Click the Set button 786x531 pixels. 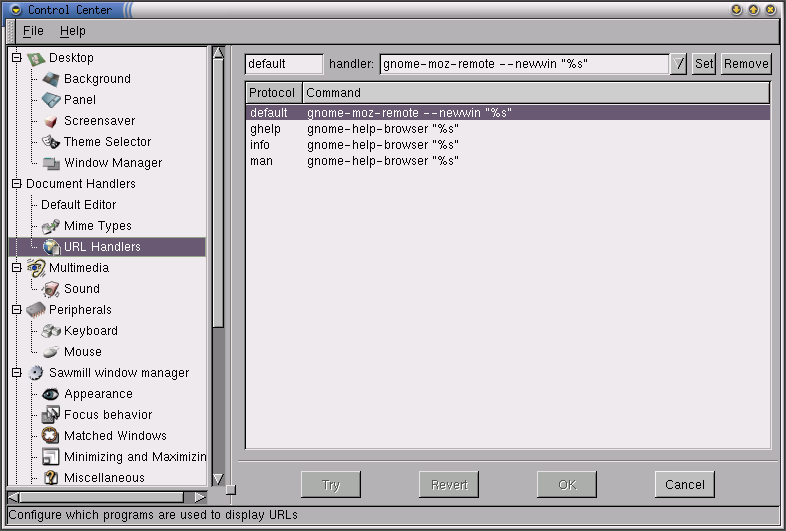tap(704, 64)
